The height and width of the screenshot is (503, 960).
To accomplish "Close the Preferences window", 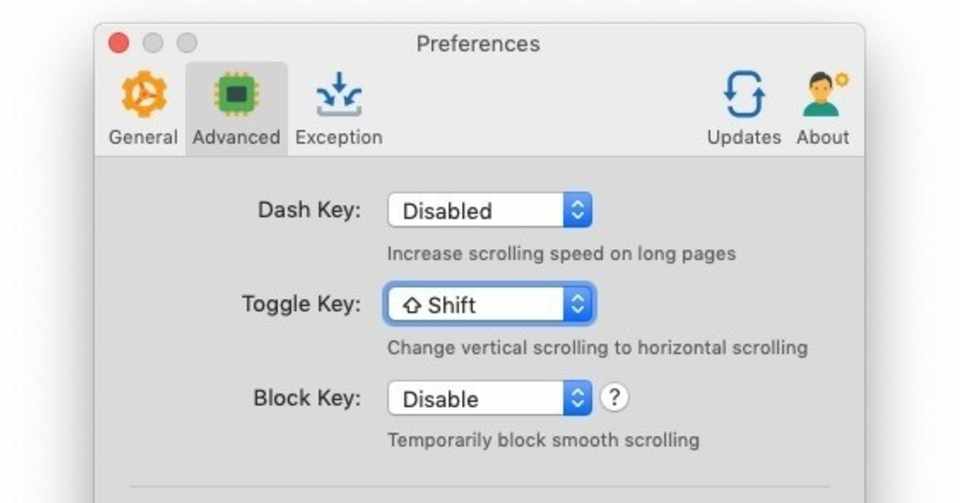I will 119,43.
